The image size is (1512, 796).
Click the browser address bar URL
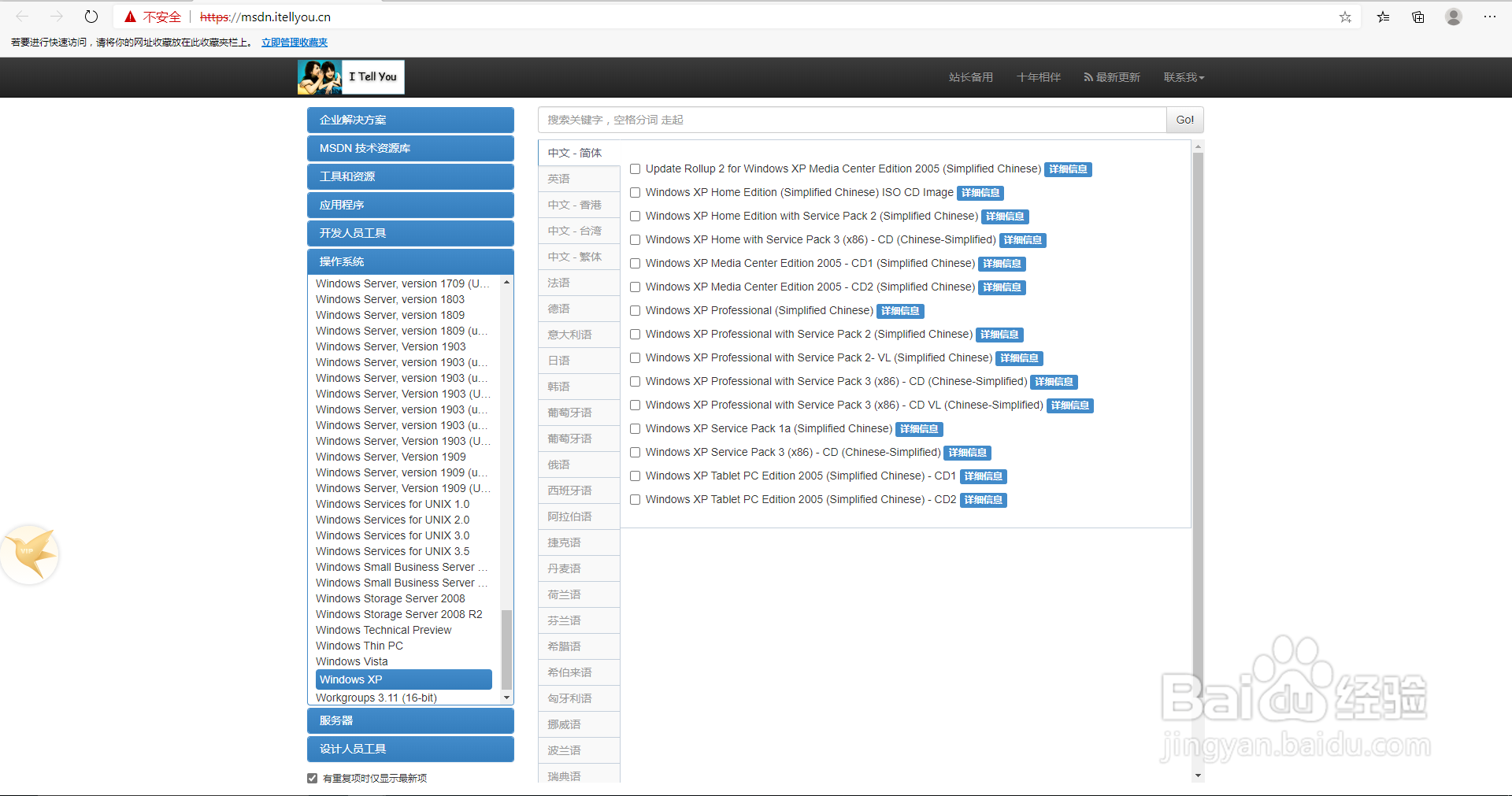click(x=265, y=17)
